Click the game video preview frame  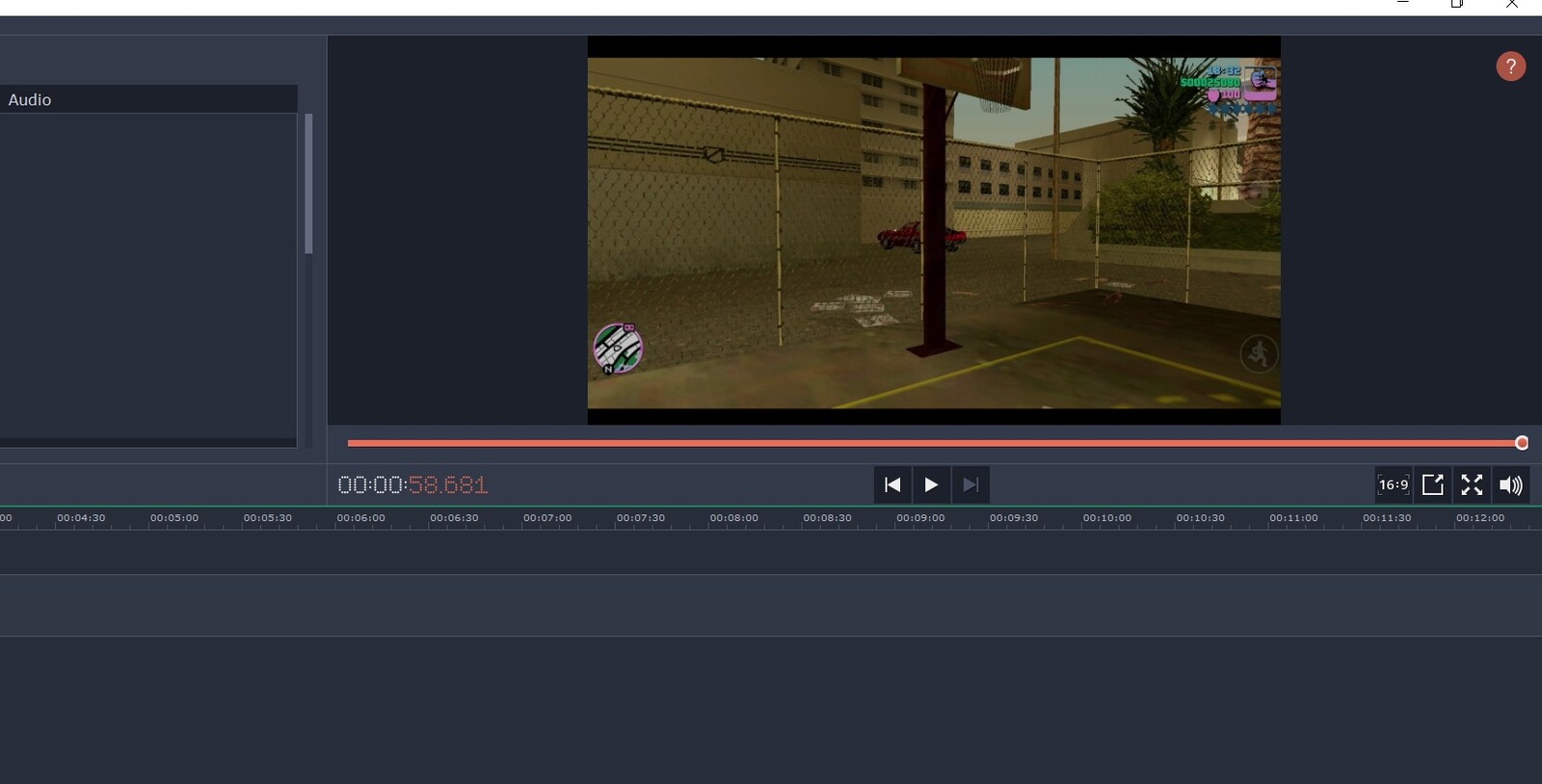pos(934,230)
